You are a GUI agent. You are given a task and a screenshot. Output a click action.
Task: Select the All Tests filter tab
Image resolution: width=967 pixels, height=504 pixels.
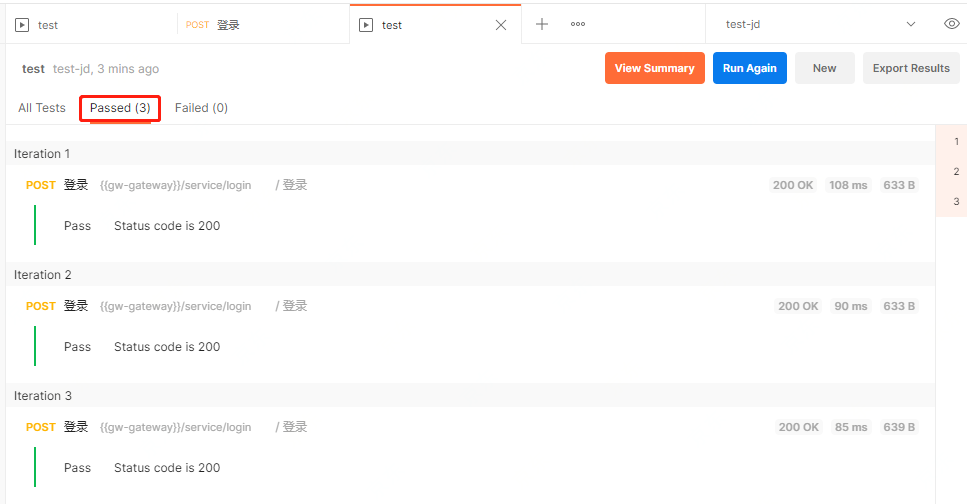[42, 108]
